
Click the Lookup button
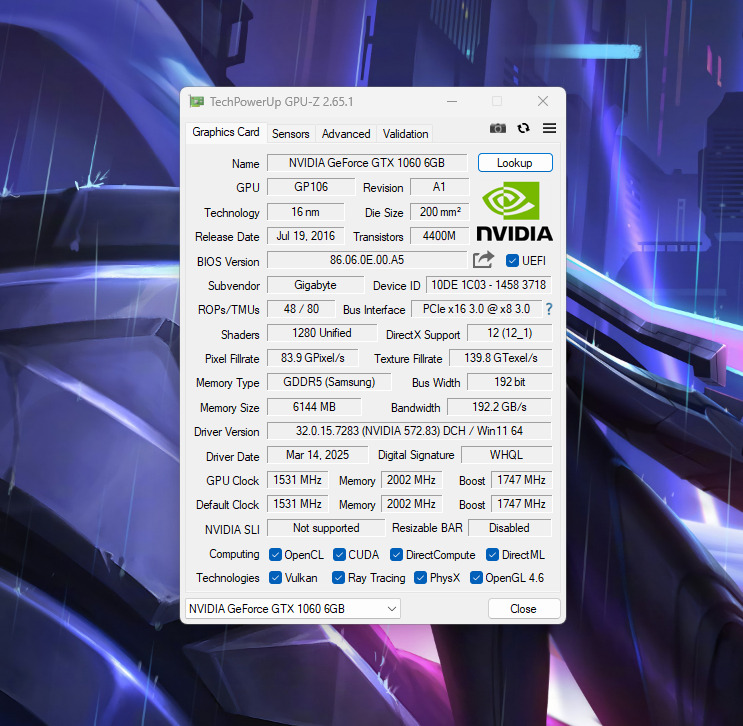515,163
